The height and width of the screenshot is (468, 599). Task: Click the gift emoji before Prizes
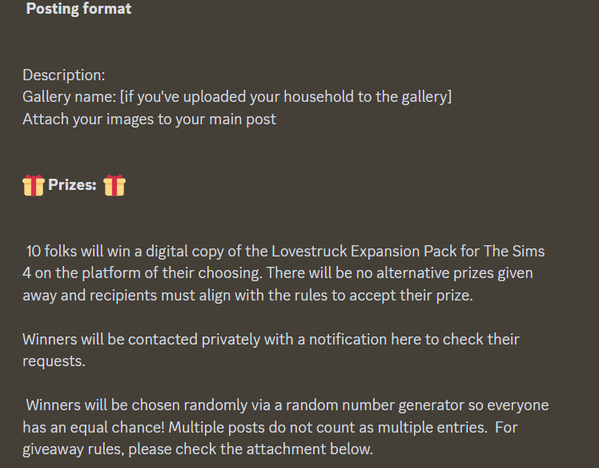[x=34, y=185]
